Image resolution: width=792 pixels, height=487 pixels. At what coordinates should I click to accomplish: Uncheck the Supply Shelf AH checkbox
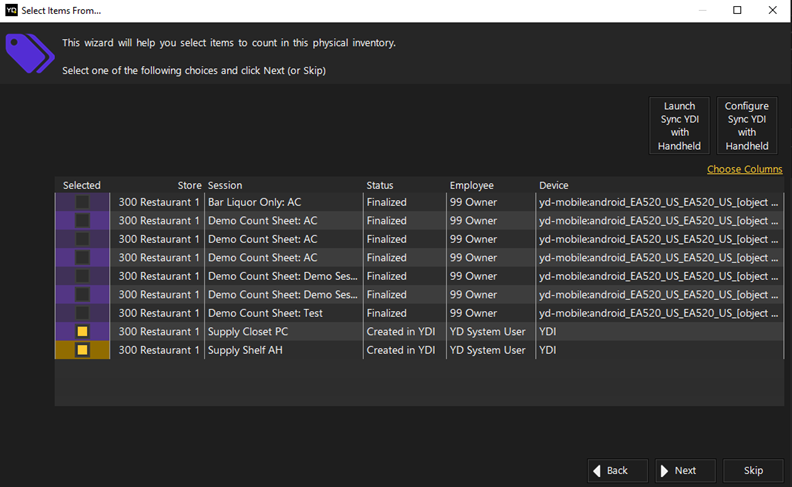(82, 350)
